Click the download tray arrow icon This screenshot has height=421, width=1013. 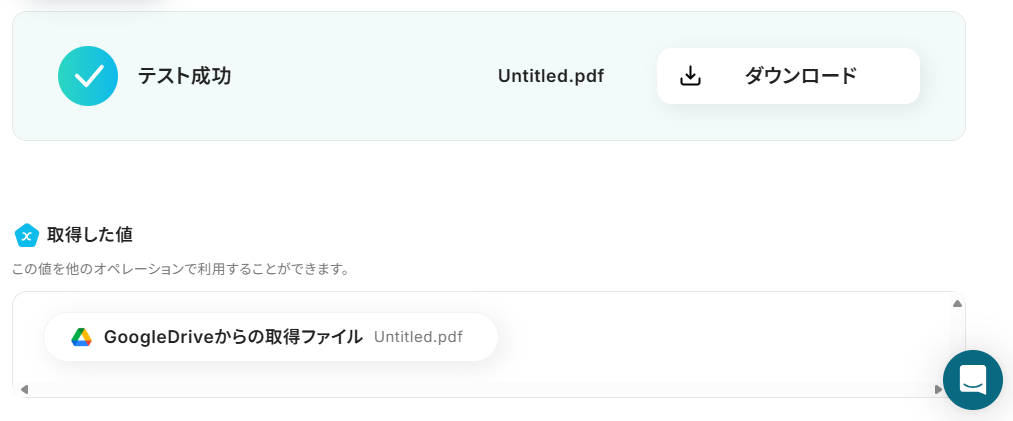[x=690, y=76]
